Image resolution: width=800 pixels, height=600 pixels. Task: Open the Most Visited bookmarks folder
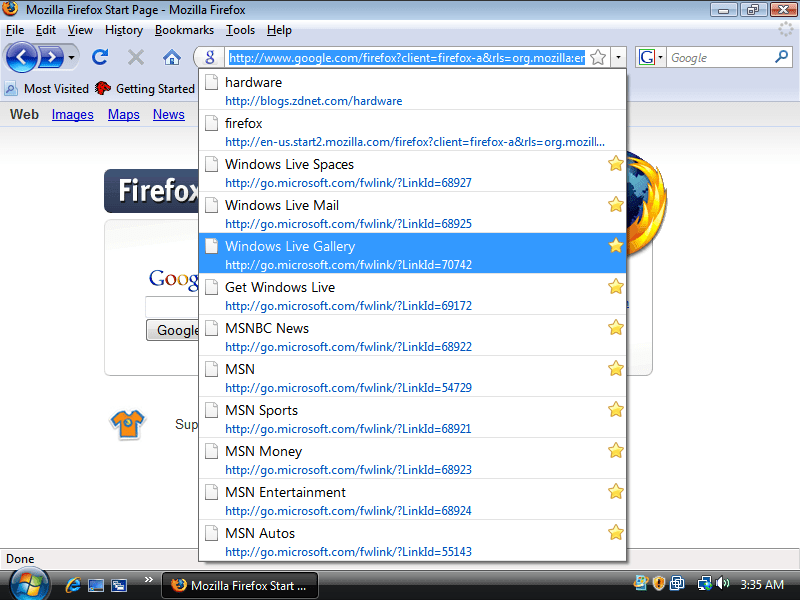[x=46, y=89]
